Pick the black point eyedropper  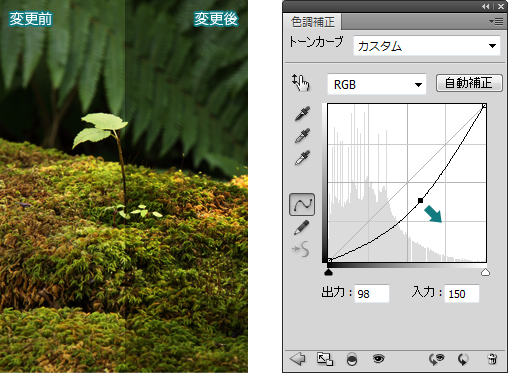pyautogui.click(x=302, y=113)
